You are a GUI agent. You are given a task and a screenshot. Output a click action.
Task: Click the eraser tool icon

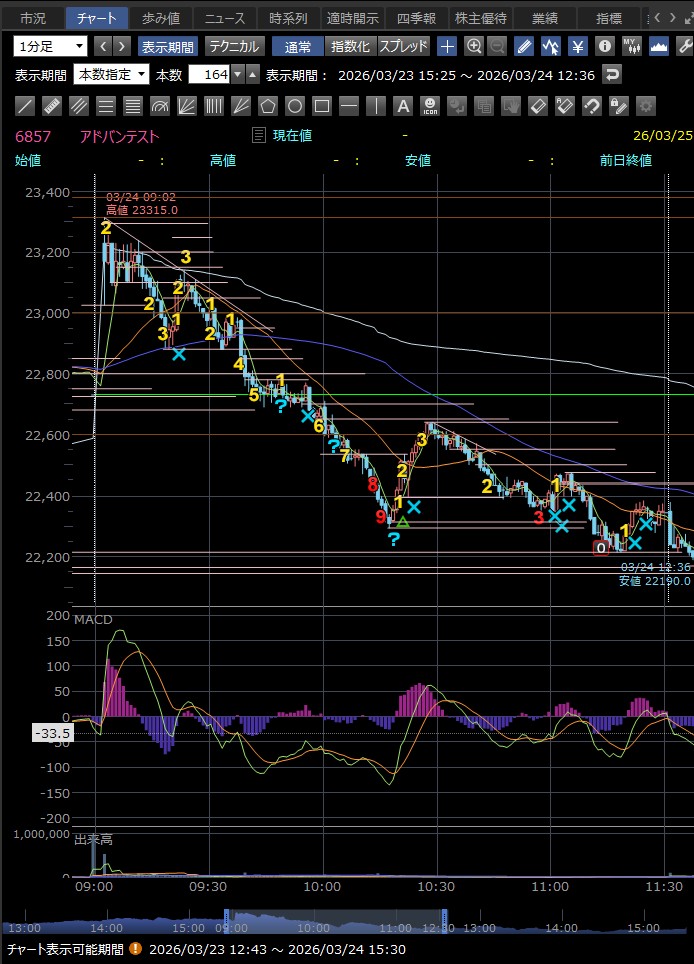(x=538, y=106)
